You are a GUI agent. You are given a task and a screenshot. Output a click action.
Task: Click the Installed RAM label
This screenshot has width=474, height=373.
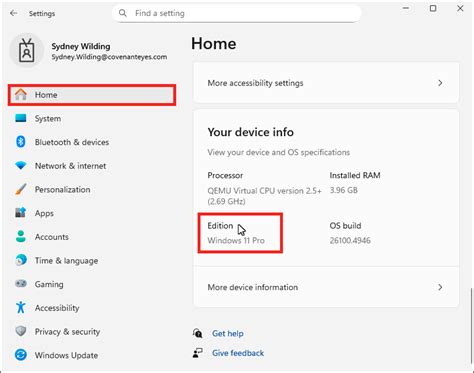[x=355, y=175]
